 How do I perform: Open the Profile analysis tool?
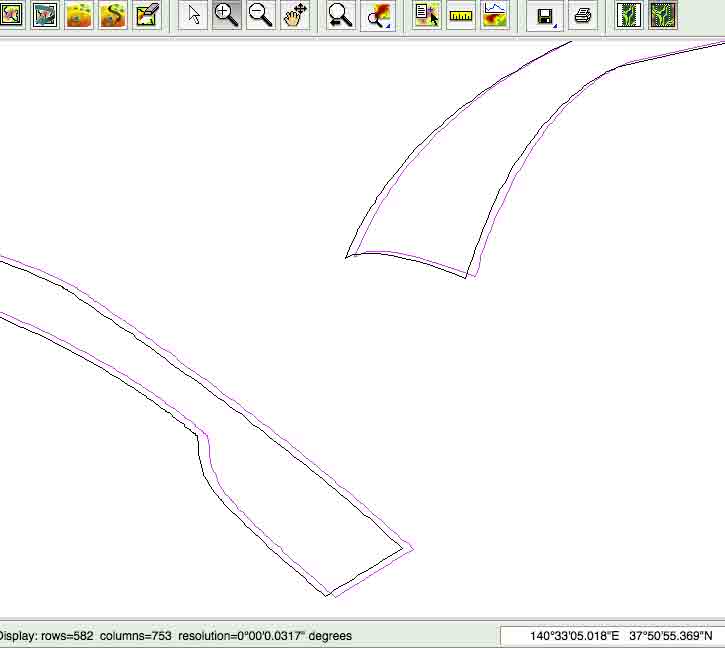(x=495, y=15)
